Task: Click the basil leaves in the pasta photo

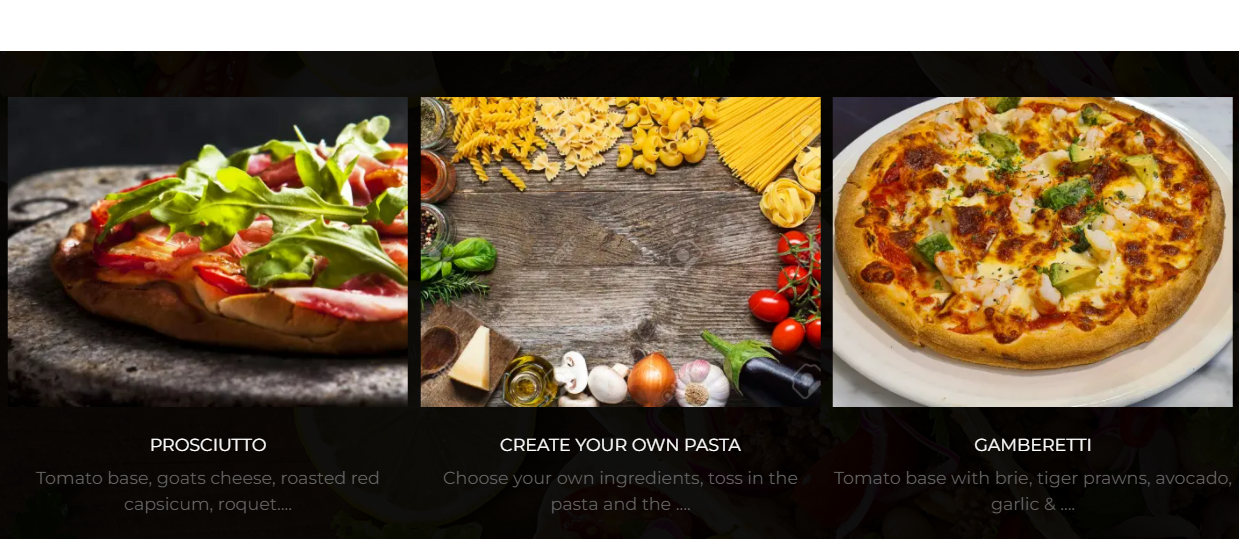Action: (465, 257)
